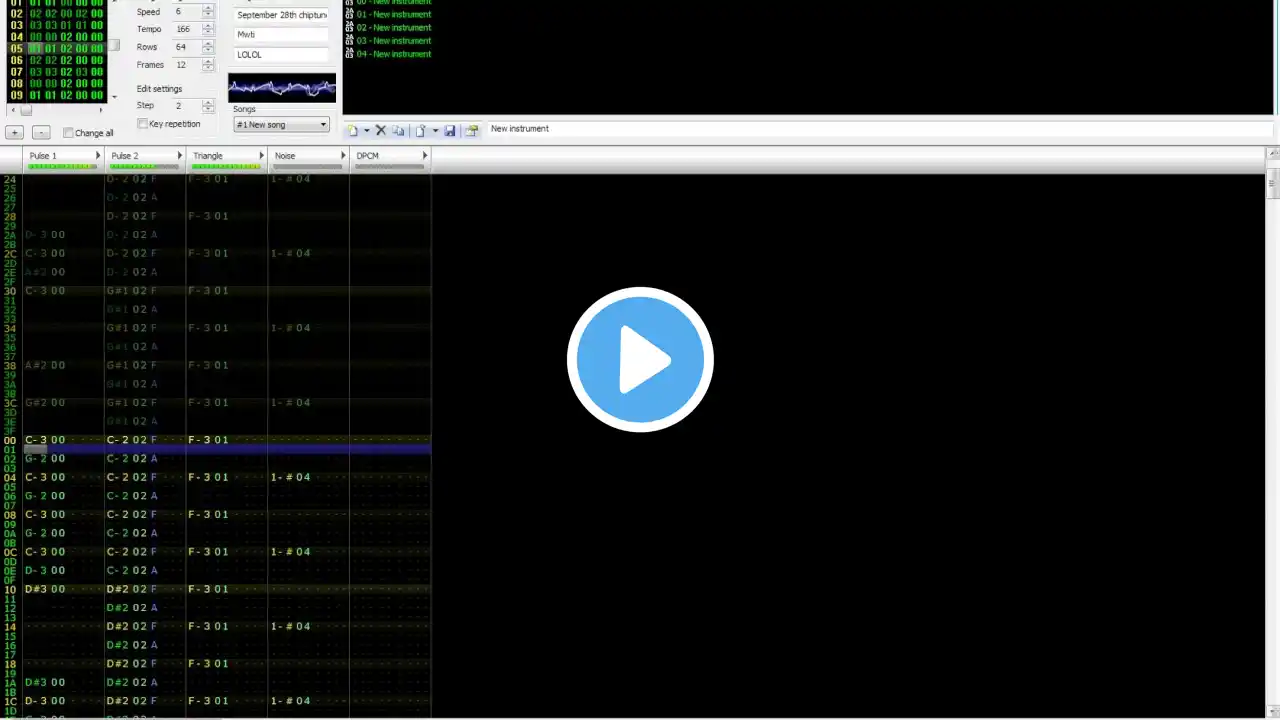Screen dimensions: 1280x720
Task: Enable the Key repetition checkbox
Action: coord(142,124)
